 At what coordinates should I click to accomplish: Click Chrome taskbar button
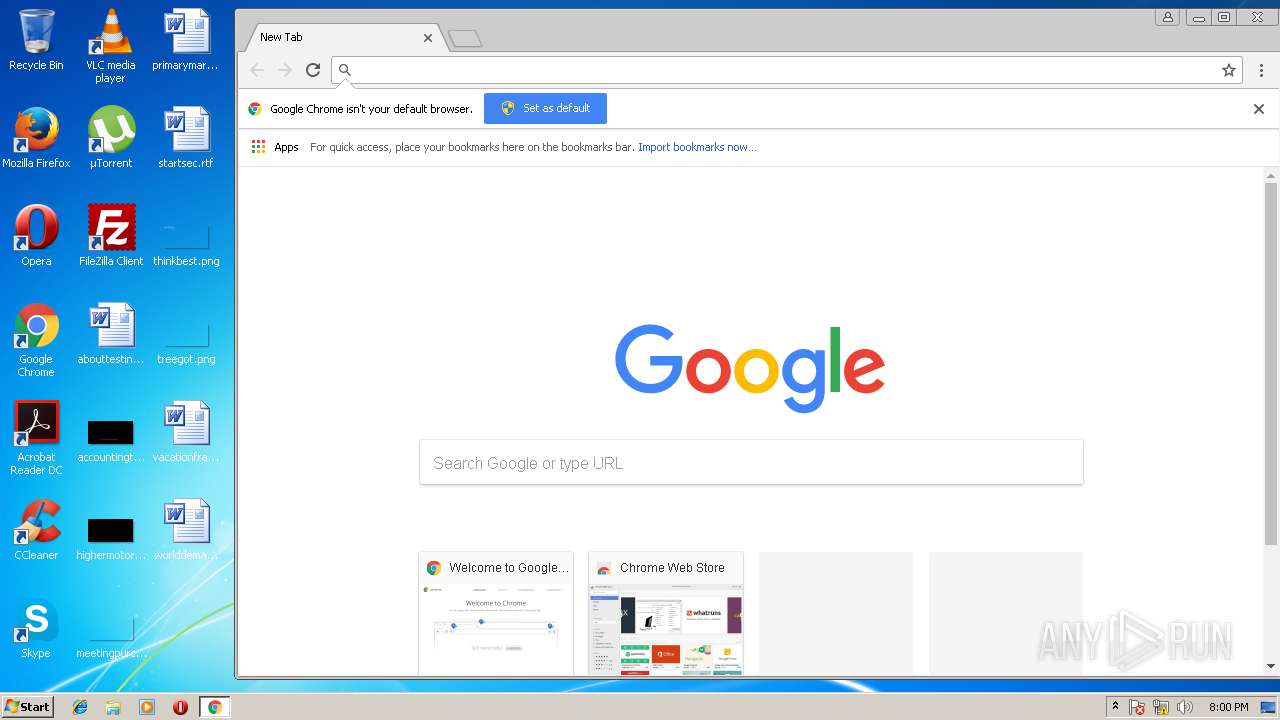[214, 707]
